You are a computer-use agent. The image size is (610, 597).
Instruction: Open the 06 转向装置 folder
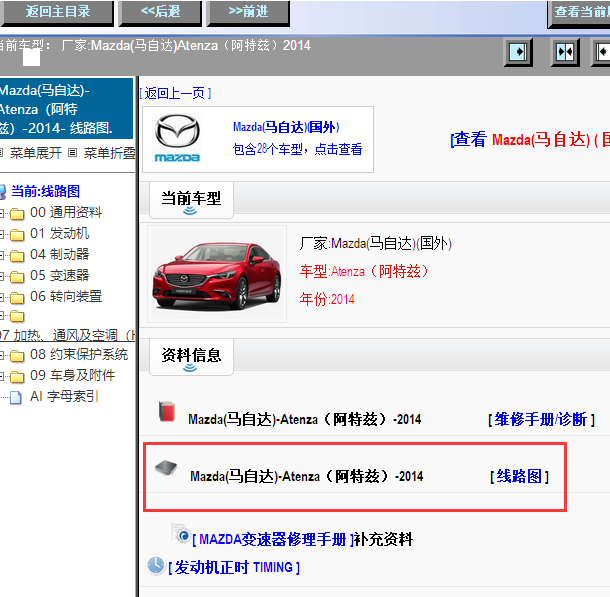click(x=66, y=296)
